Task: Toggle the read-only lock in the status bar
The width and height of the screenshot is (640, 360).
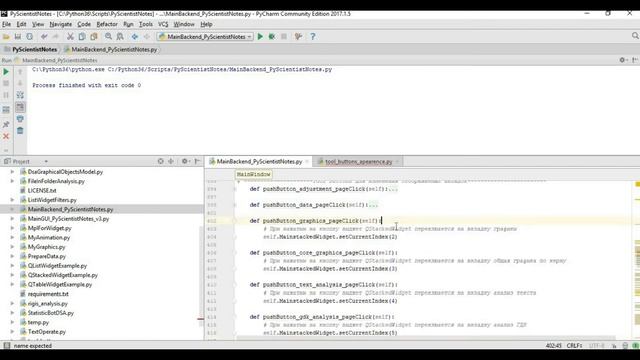Action: (x=614, y=346)
